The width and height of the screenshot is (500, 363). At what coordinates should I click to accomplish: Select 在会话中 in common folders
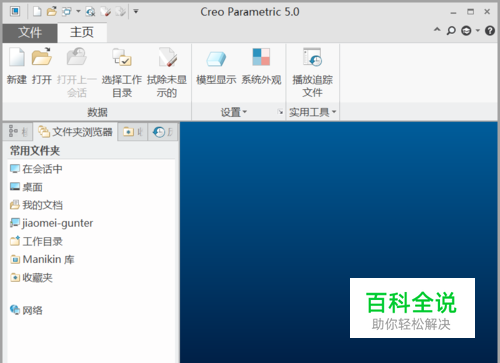[36, 169]
